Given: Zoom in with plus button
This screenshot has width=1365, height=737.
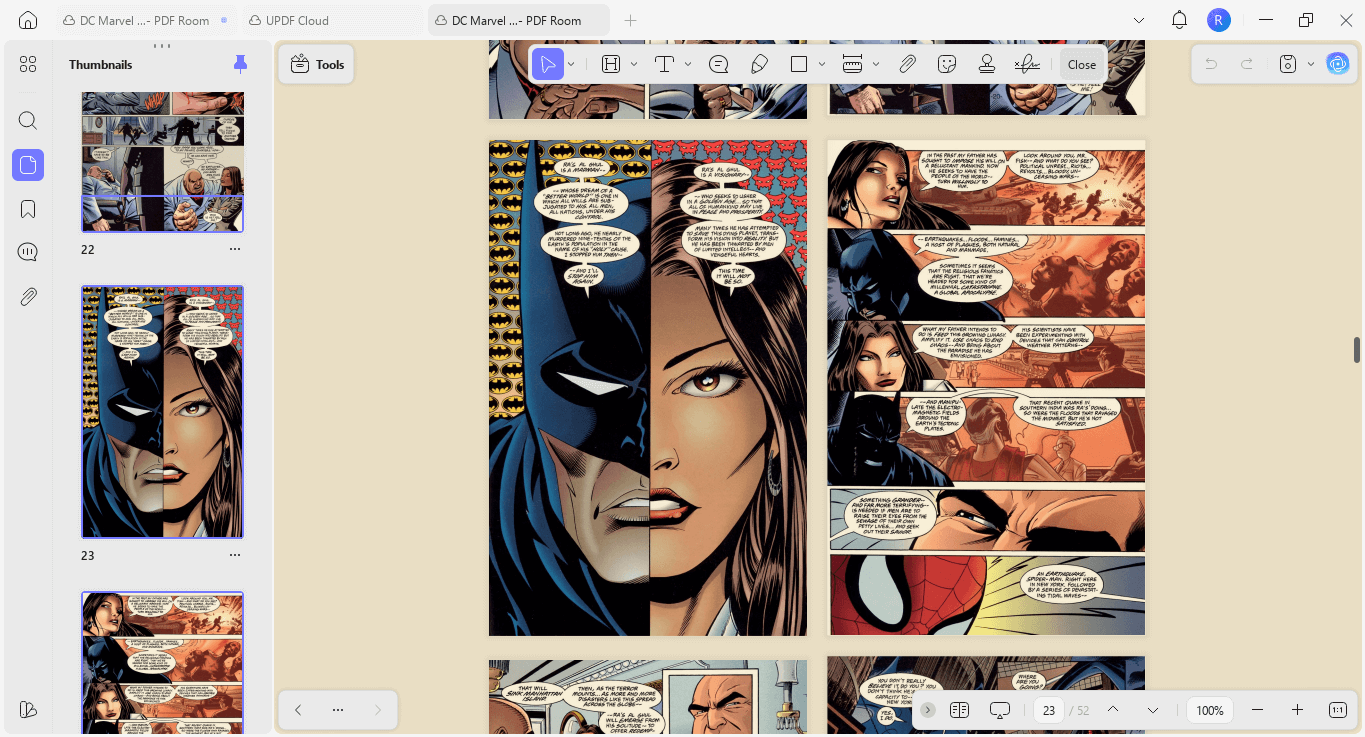Looking at the screenshot, I should (x=1297, y=710).
